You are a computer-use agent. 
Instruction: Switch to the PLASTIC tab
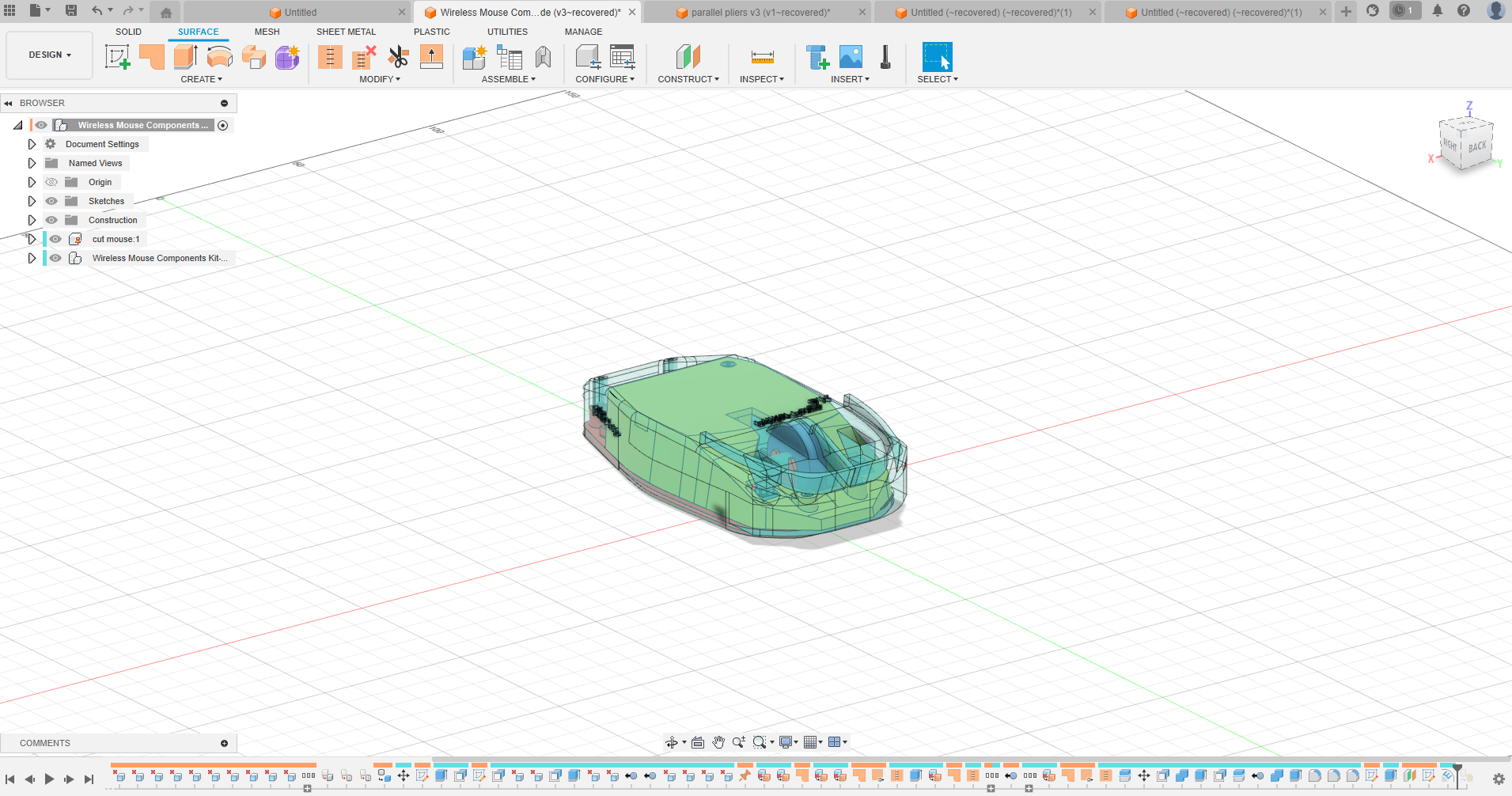(x=431, y=32)
